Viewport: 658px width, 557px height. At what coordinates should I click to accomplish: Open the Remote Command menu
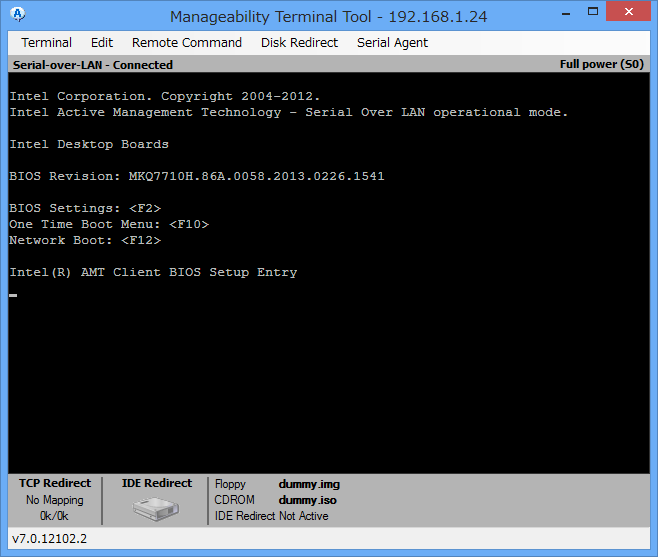click(x=187, y=43)
